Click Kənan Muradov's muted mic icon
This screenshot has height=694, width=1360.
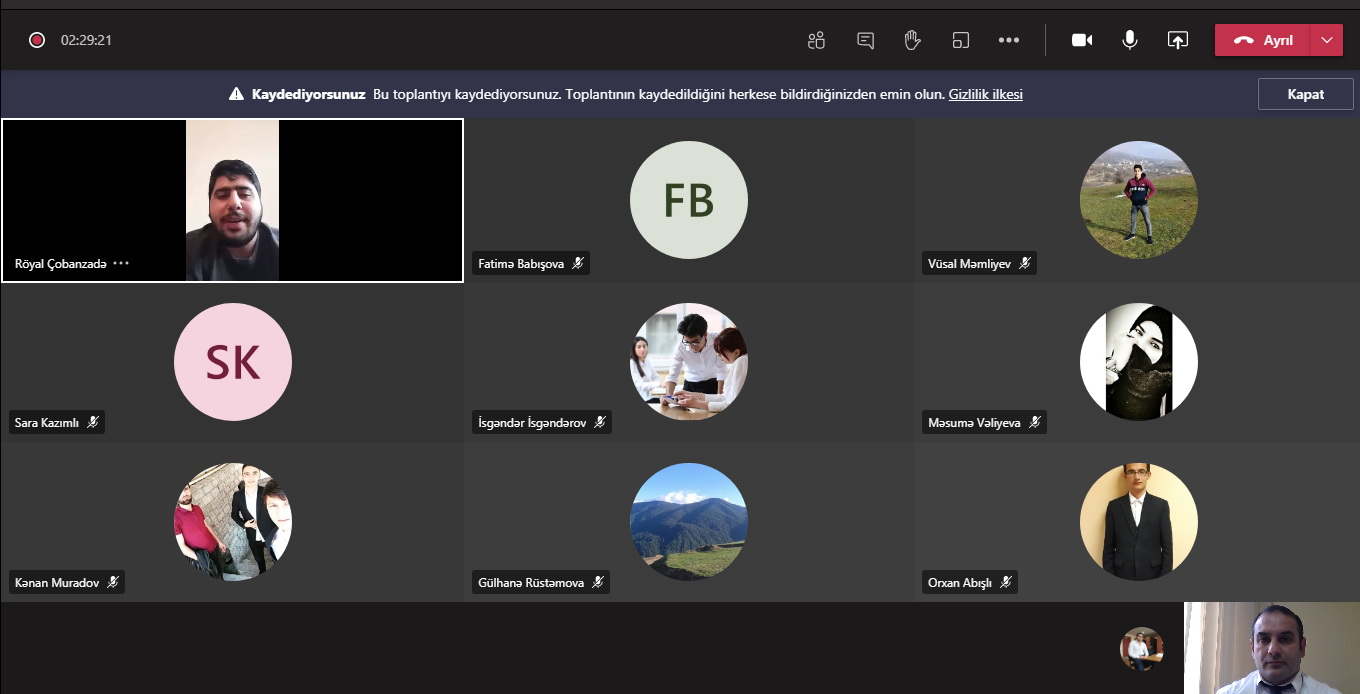(x=113, y=581)
